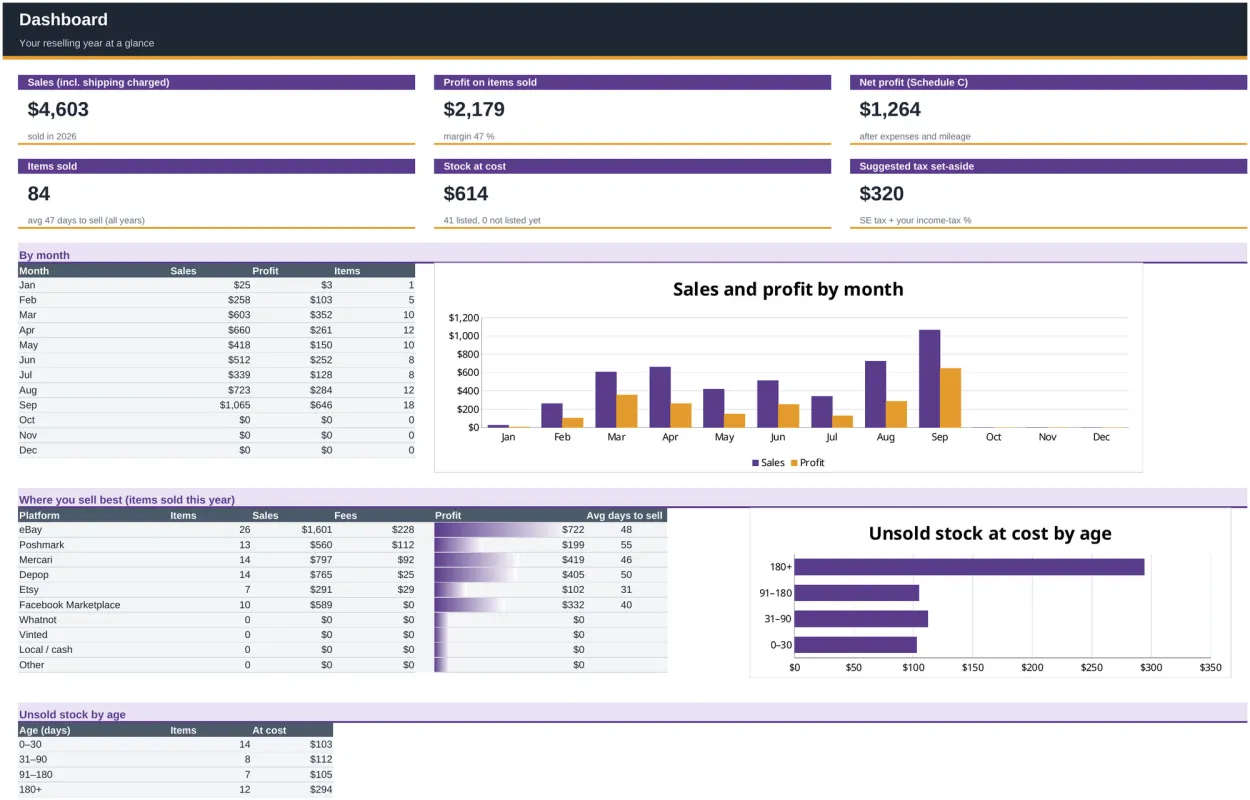Click the April Sales bar in chart

(x=660, y=397)
